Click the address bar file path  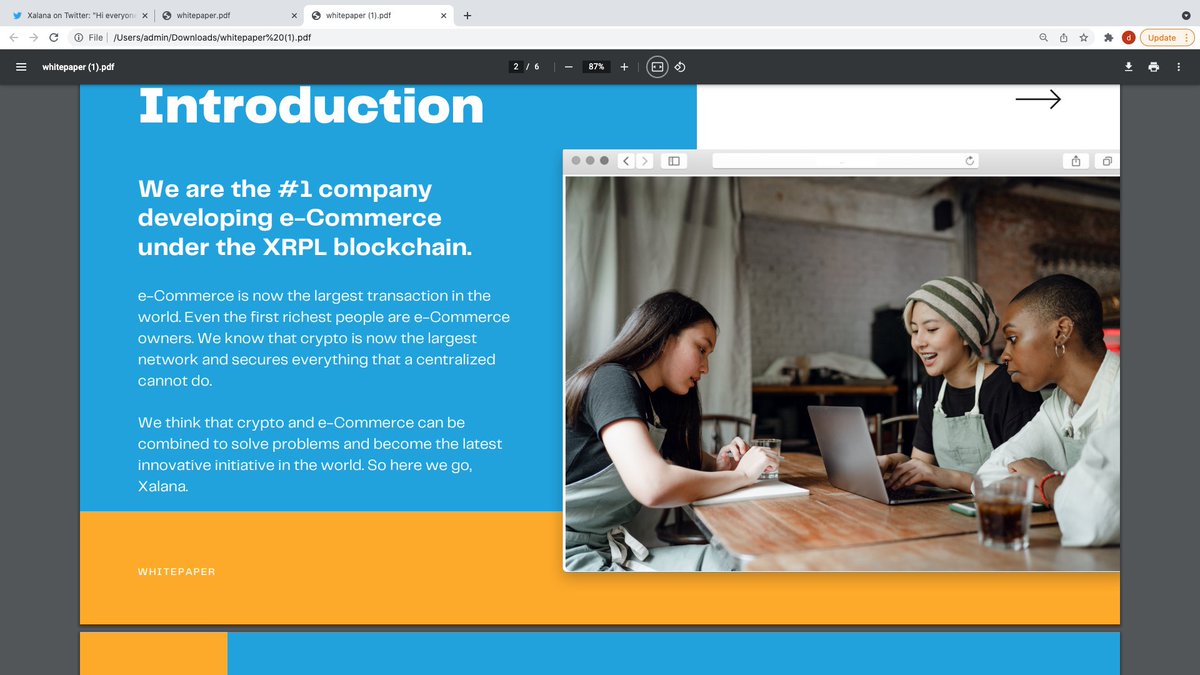212,37
